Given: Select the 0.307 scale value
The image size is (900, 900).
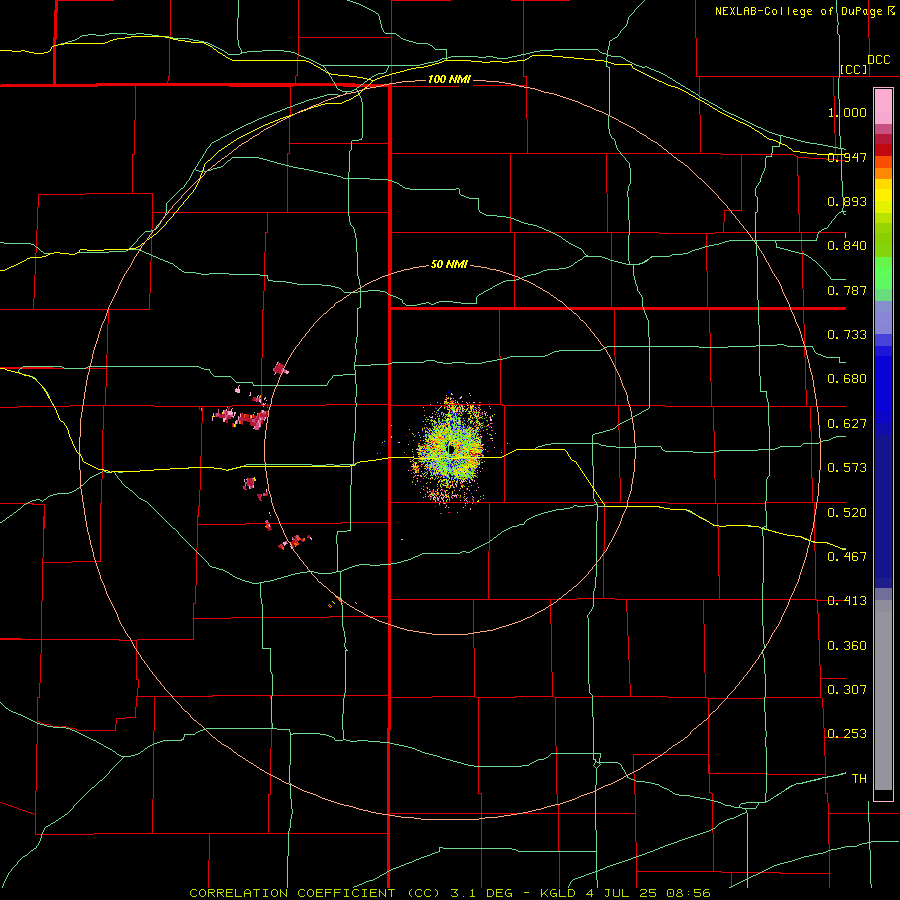Looking at the screenshot, I should (847, 690).
